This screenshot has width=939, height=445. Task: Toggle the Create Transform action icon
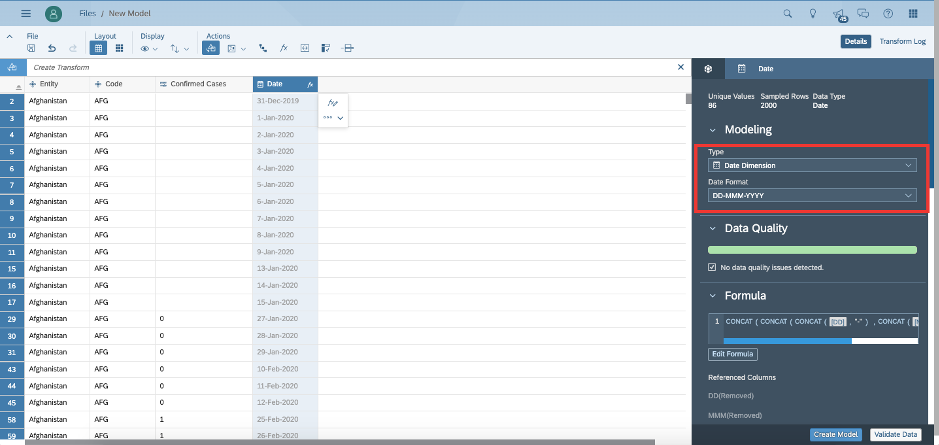(210, 49)
